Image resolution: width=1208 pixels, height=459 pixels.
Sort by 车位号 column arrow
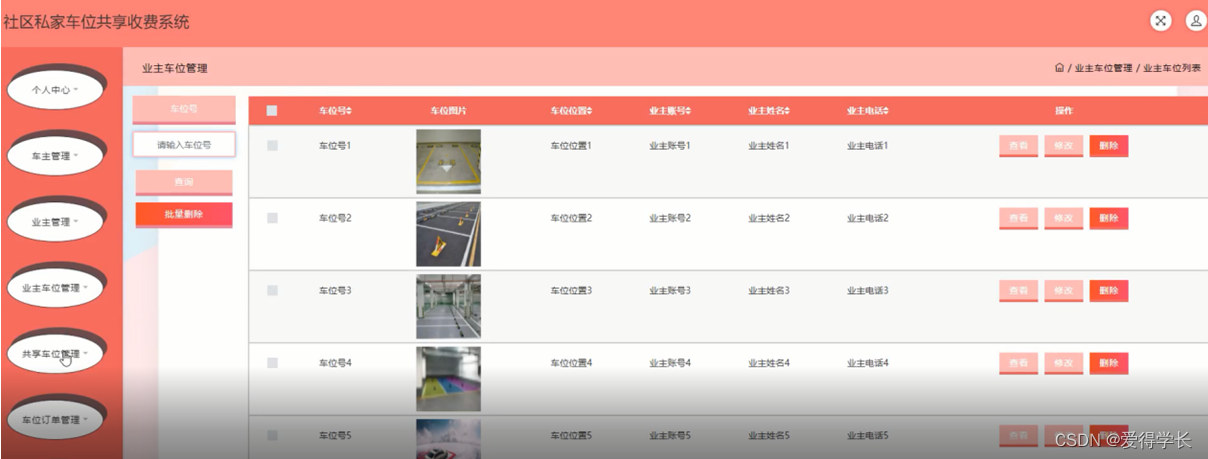(349, 111)
